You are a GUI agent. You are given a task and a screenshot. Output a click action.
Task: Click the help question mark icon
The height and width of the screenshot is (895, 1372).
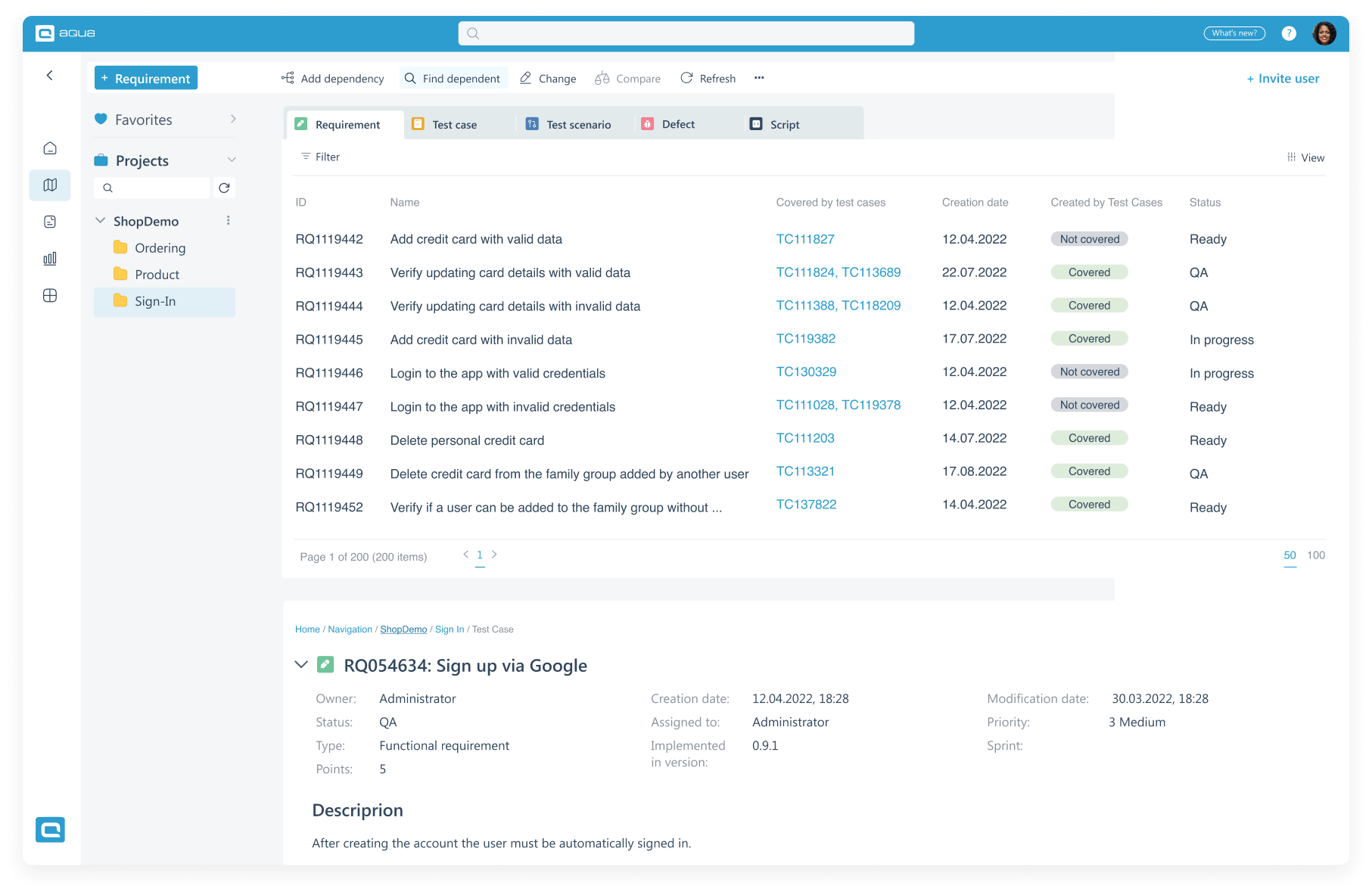[x=1289, y=33]
